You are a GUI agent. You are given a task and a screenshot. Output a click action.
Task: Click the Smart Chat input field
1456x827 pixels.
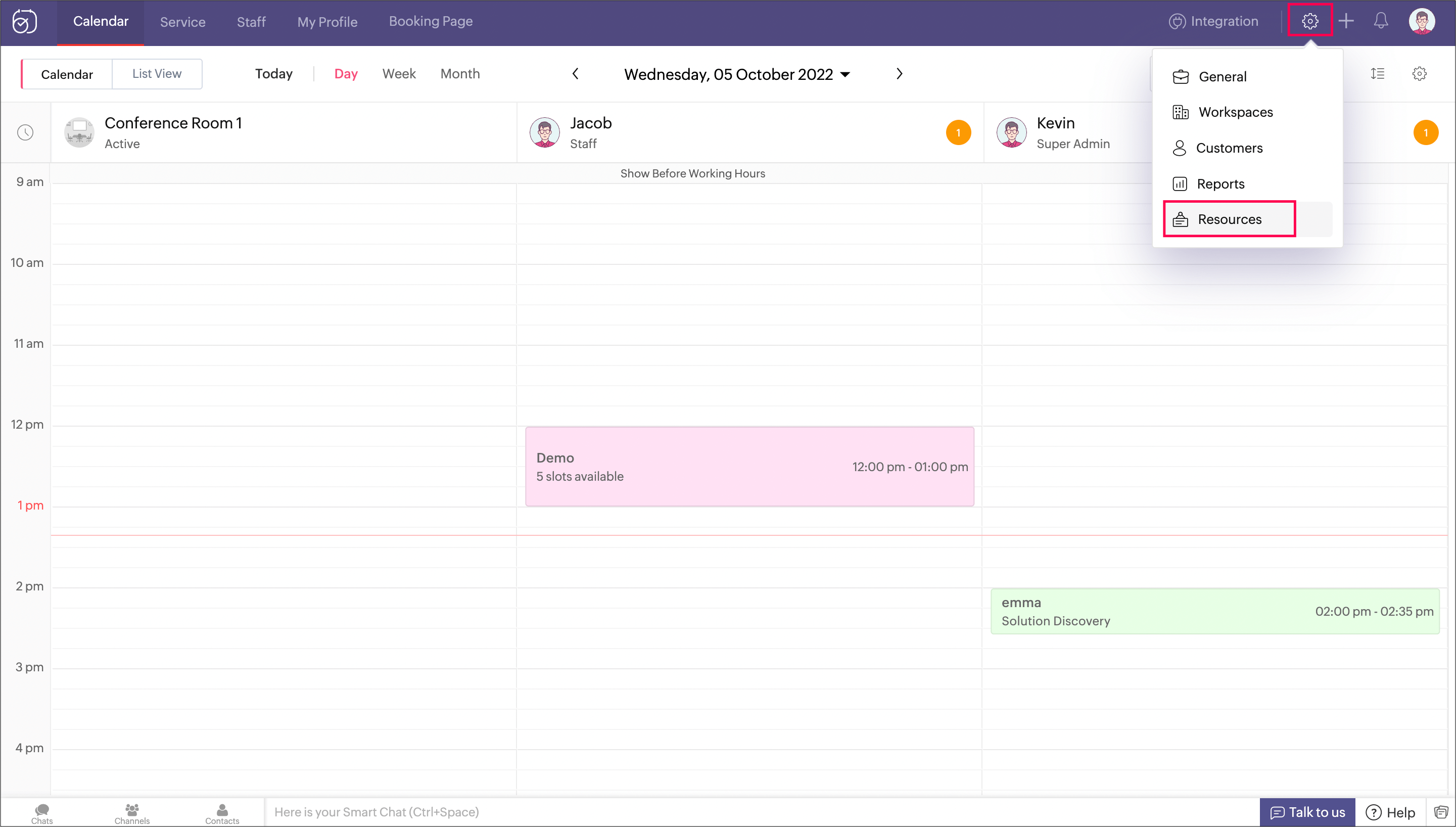click(761, 812)
